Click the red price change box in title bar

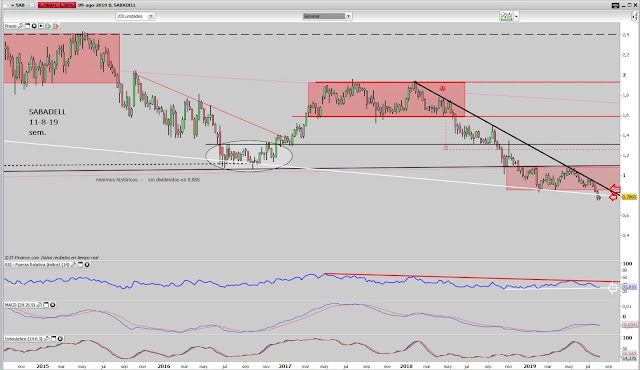(57, 5)
